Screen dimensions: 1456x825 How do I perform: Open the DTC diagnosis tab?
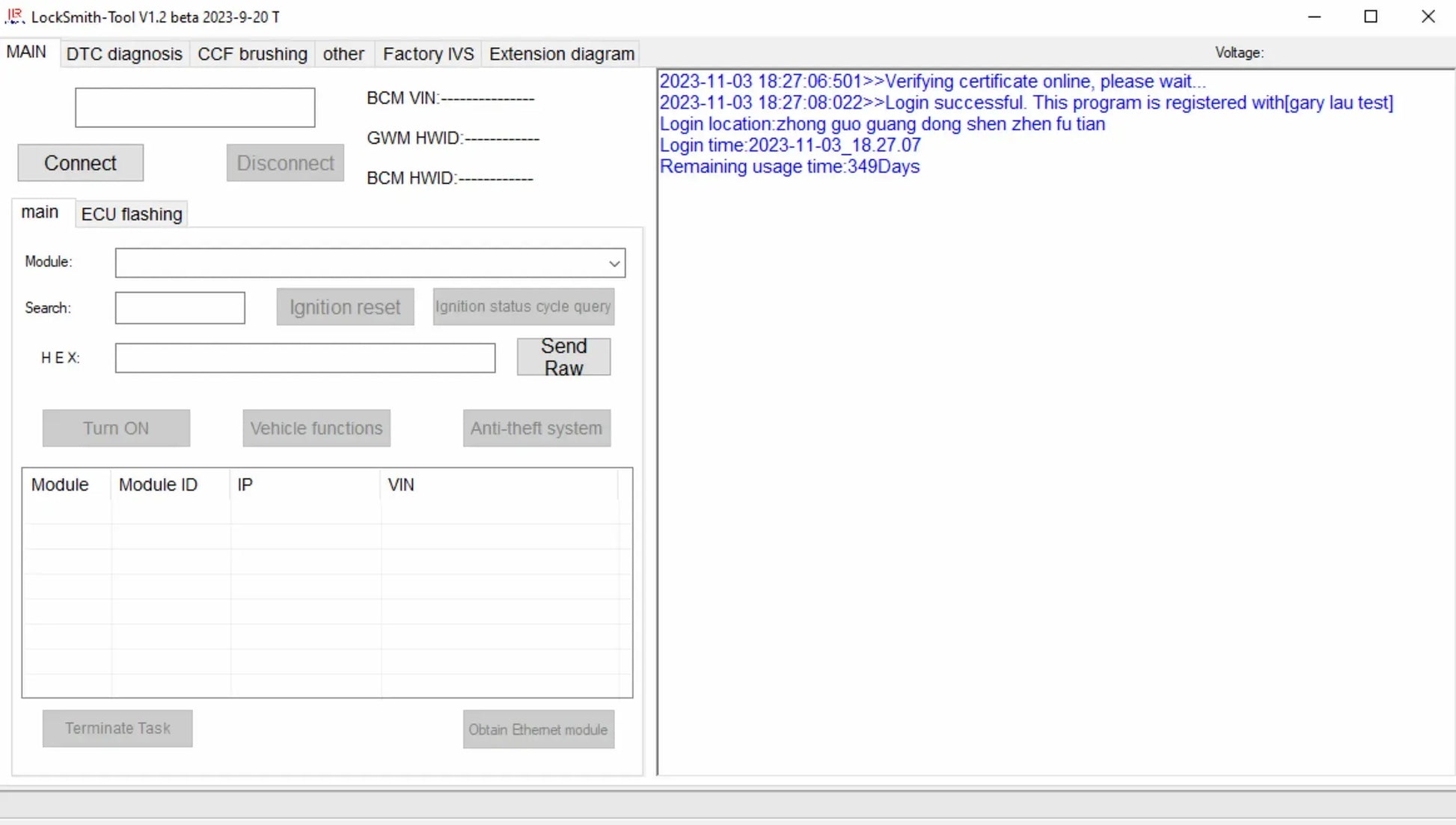pos(124,54)
